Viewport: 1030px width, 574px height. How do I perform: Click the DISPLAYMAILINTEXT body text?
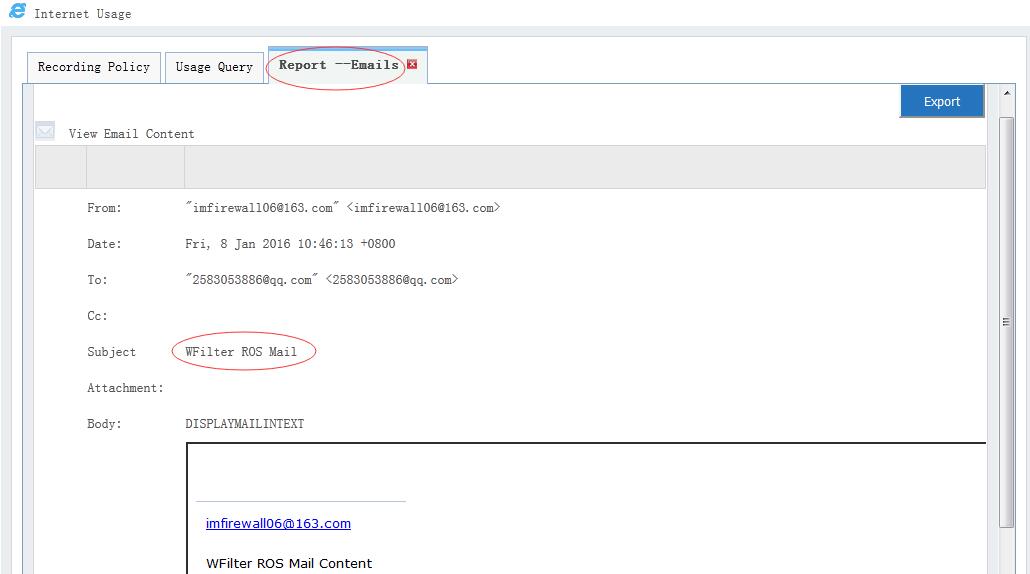click(x=244, y=424)
